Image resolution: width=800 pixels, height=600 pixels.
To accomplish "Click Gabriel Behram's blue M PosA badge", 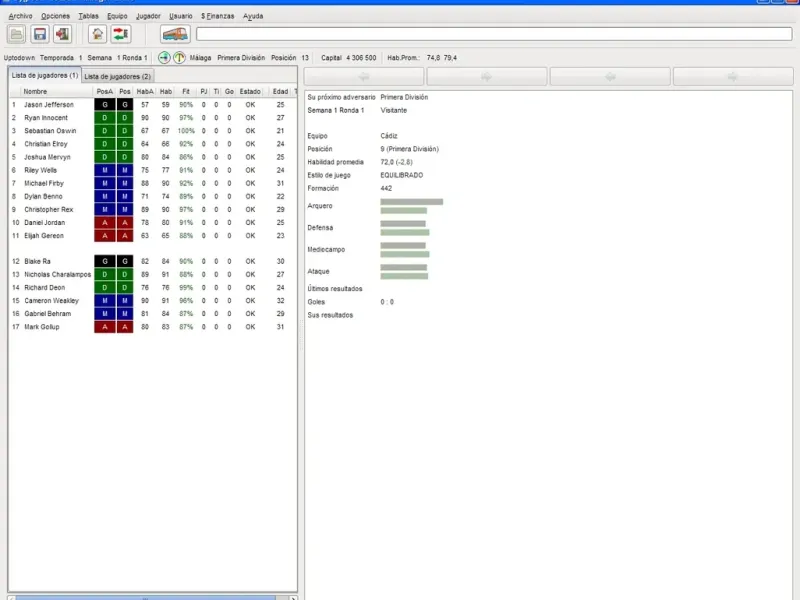I will pos(105,314).
